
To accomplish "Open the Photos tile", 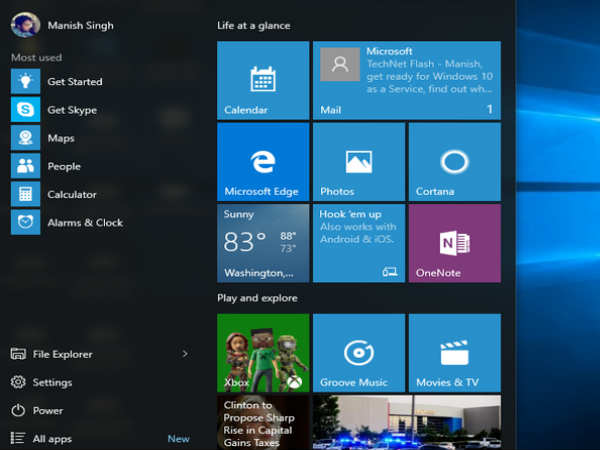I will pos(359,162).
